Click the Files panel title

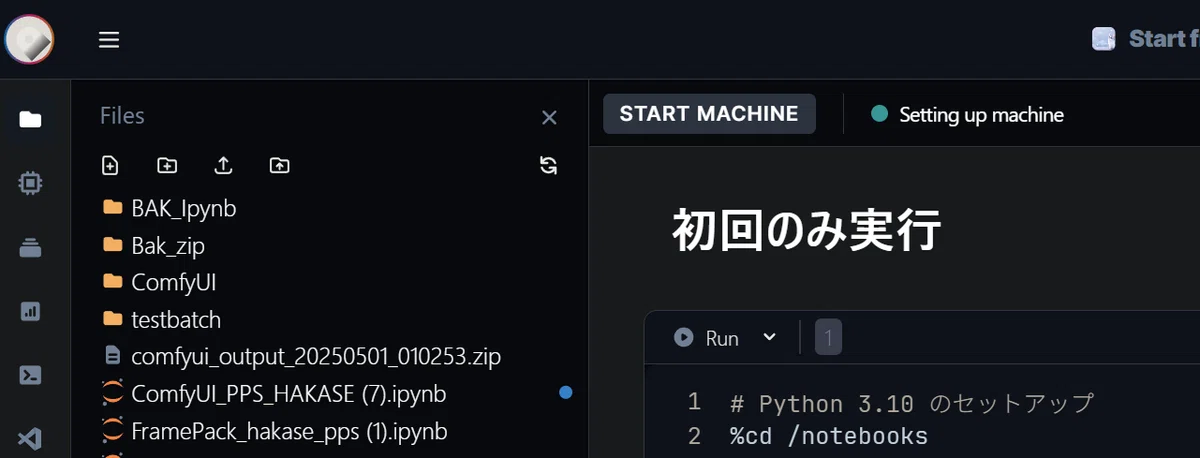[122, 116]
